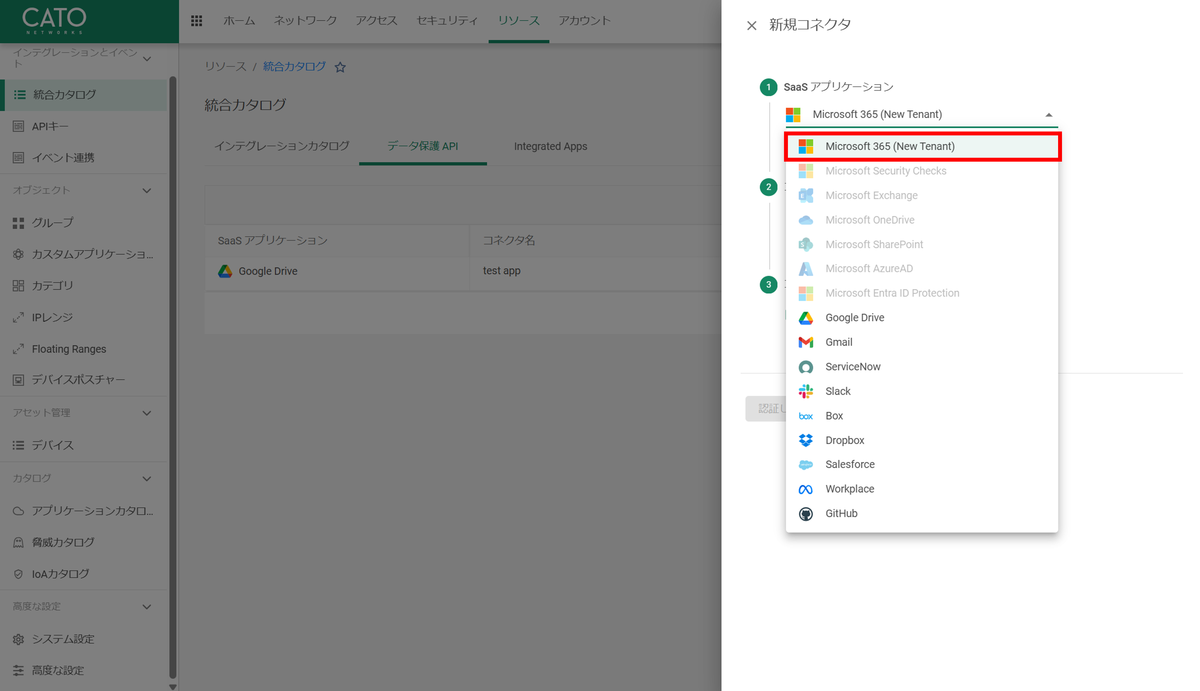Click the システム設定 gear icon
This screenshot has width=1200, height=691.
click(x=19, y=639)
